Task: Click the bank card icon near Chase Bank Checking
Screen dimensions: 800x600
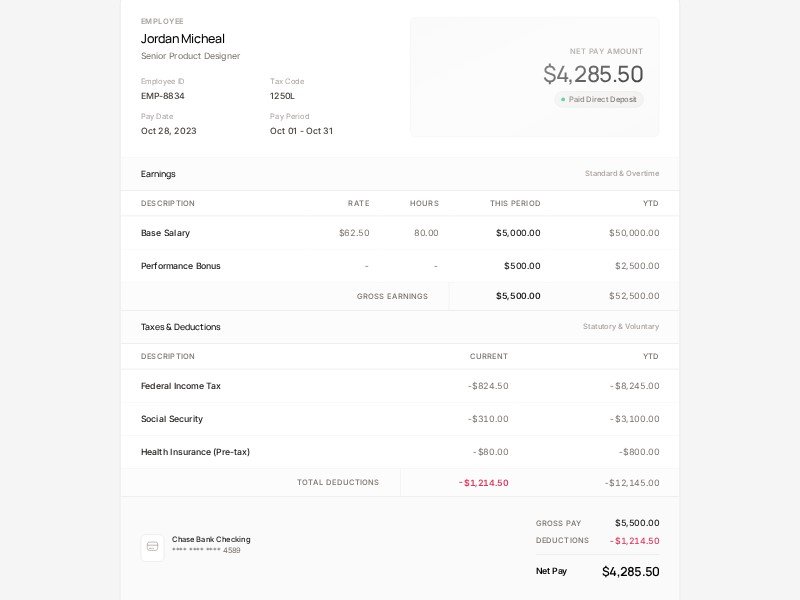Action: [x=151, y=547]
